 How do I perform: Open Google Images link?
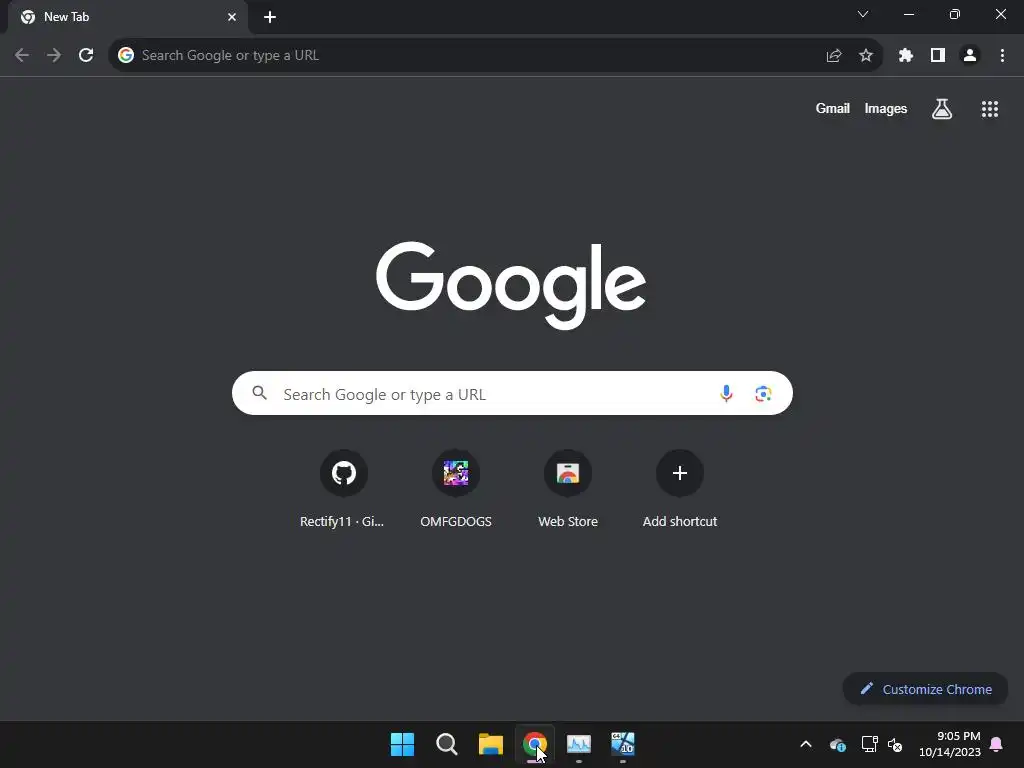click(885, 108)
